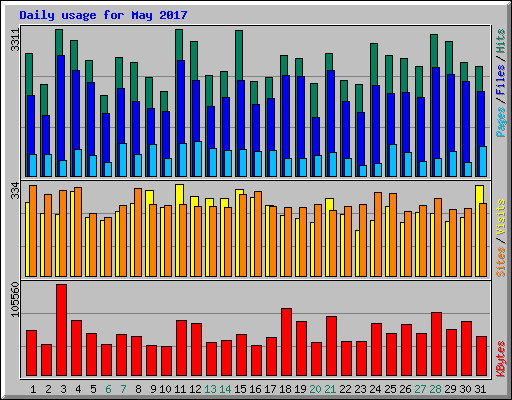Click the 105560 KBytes axis label
Viewport: 512px width, 400px height.
[15, 299]
